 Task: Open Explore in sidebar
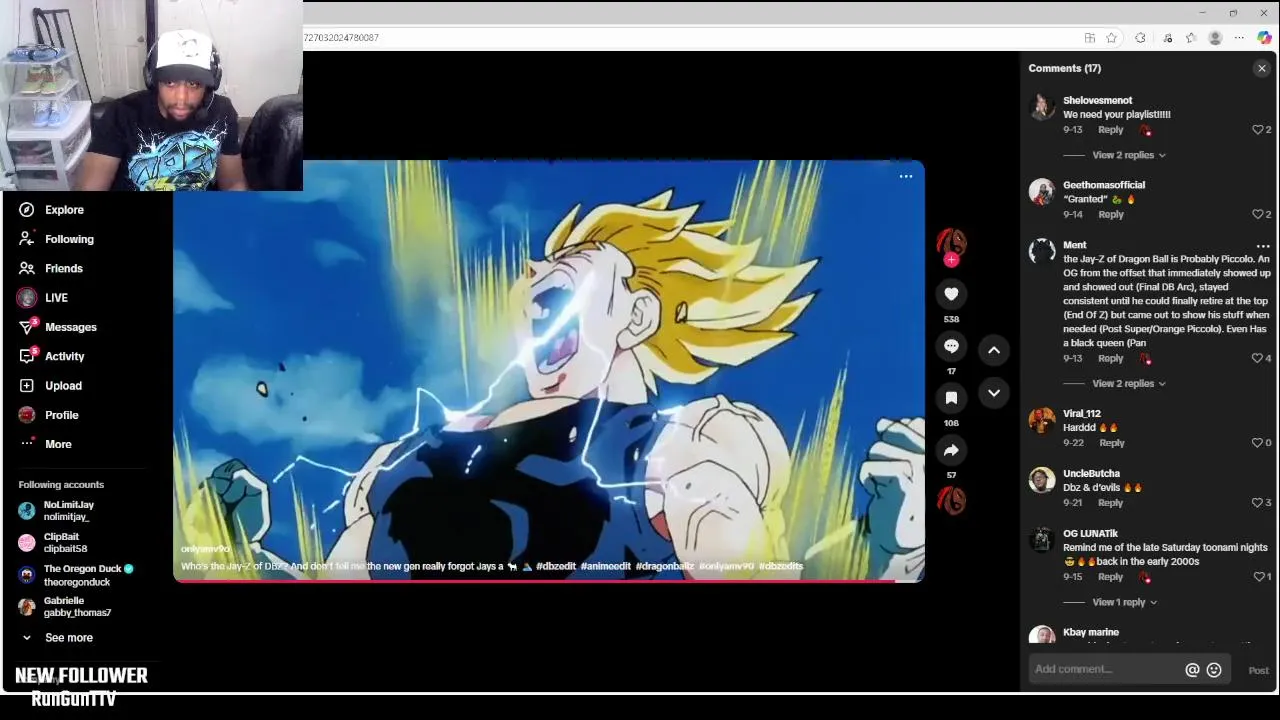pyautogui.click(x=52, y=210)
